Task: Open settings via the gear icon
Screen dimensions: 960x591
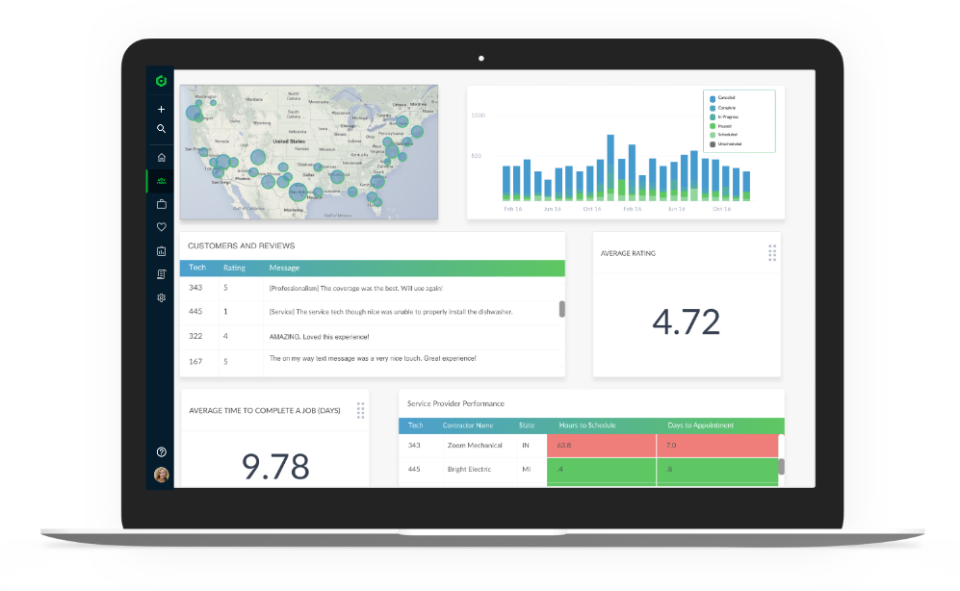Action: tap(161, 296)
